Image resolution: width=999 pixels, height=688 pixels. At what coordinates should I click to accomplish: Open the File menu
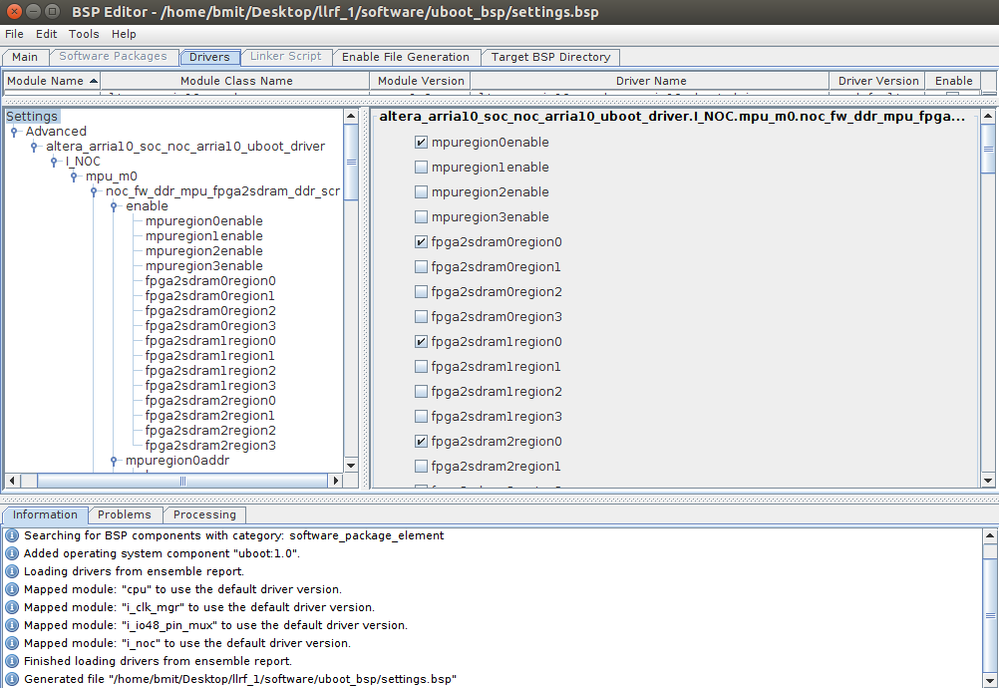14,34
